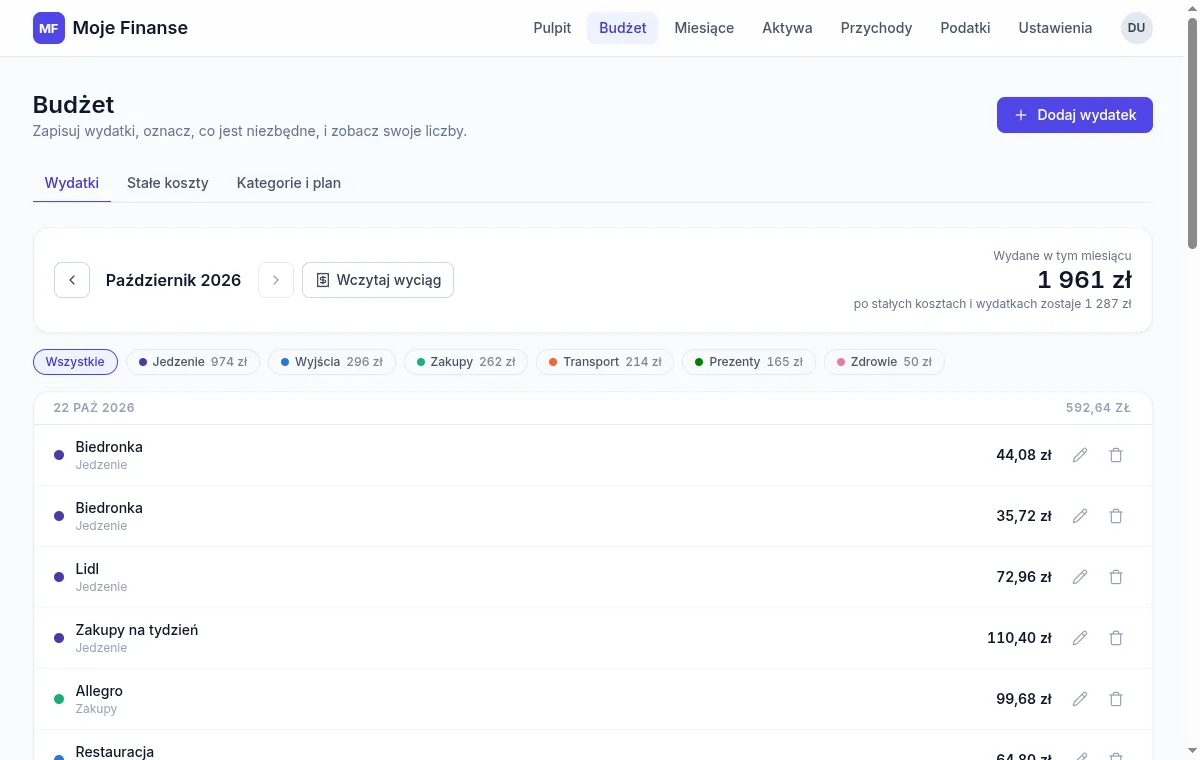Viewport: 1200px width, 760px height.
Task: Click the 22 PAŹ 2026 date header
Action: pos(94,408)
